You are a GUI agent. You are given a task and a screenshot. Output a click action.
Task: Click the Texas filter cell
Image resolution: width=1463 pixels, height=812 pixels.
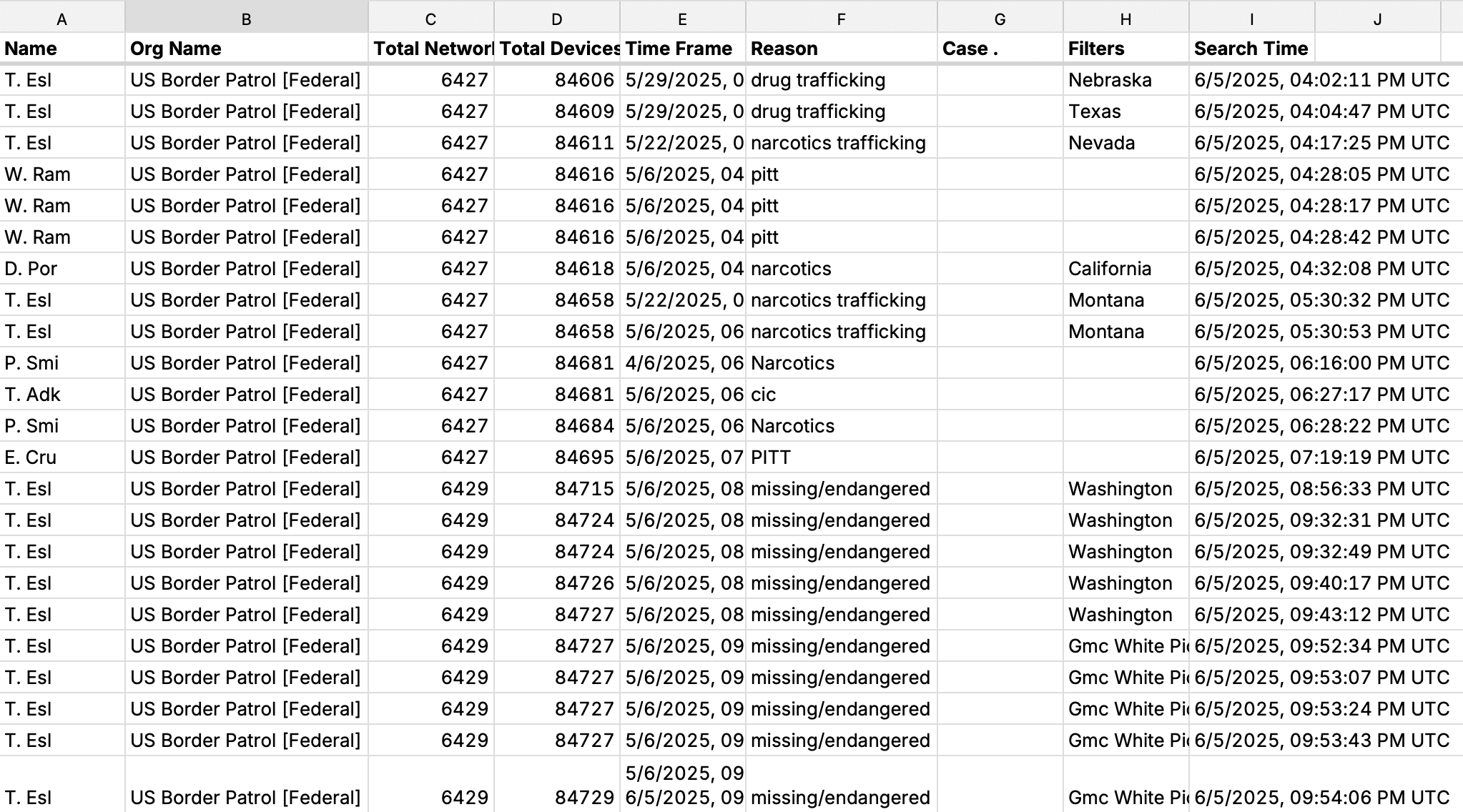tap(1125, 112)
